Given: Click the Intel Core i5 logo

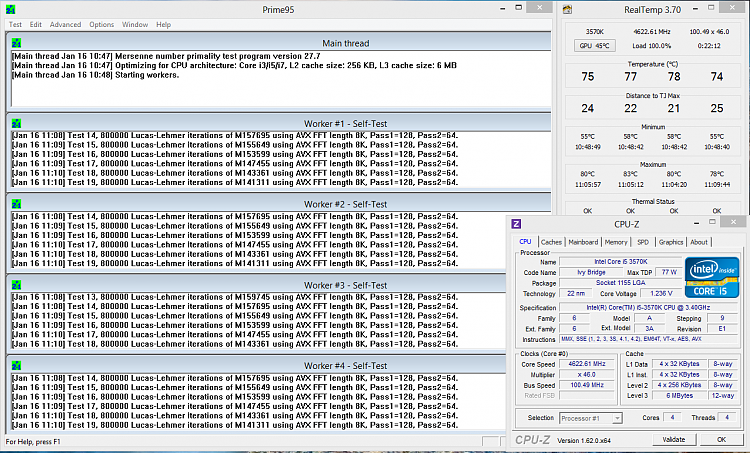Looking at the screenshot, I should pyautogui.click(x=712, y=277).
